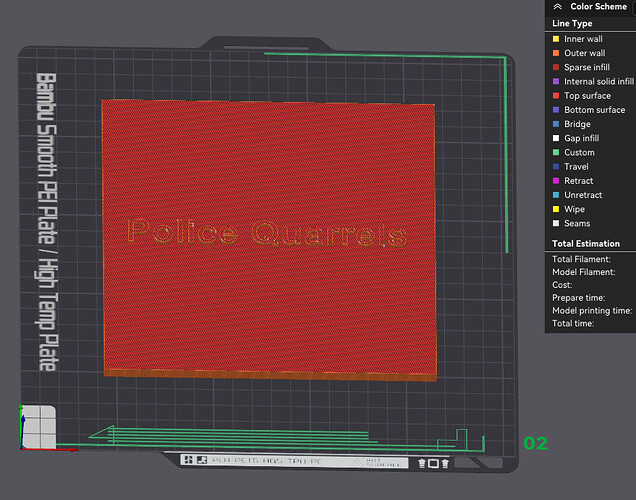Select the Police Quarrels model on the plate

point(269,239)
